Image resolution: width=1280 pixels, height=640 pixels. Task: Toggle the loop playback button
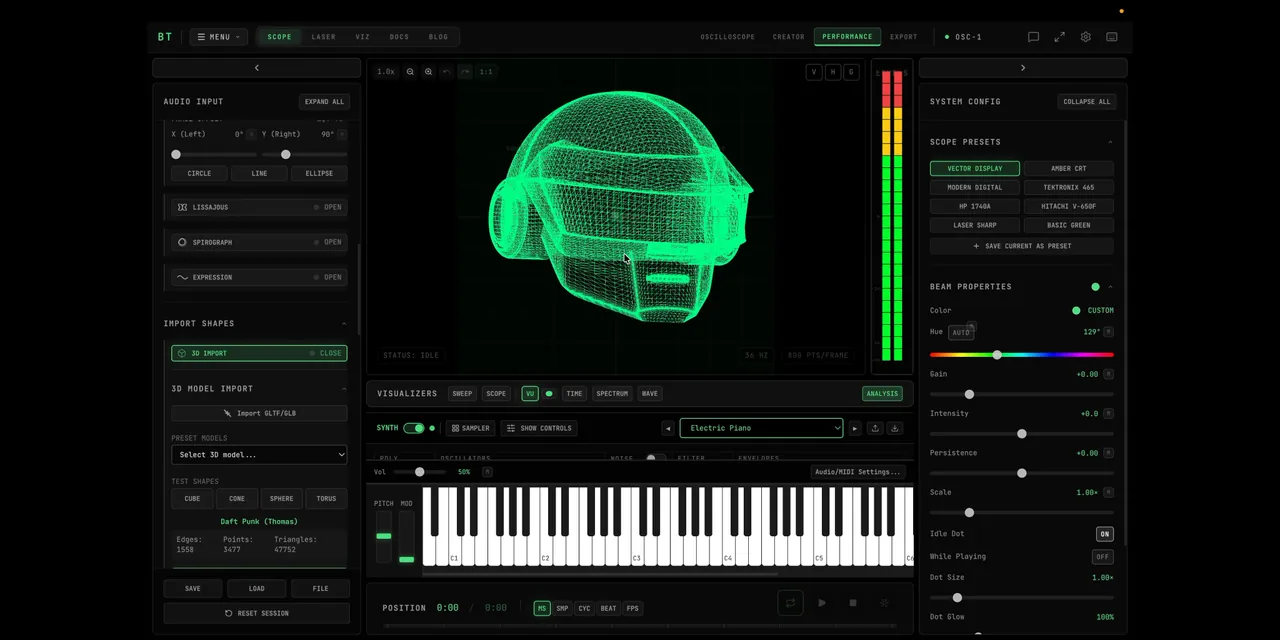[790, 603]
